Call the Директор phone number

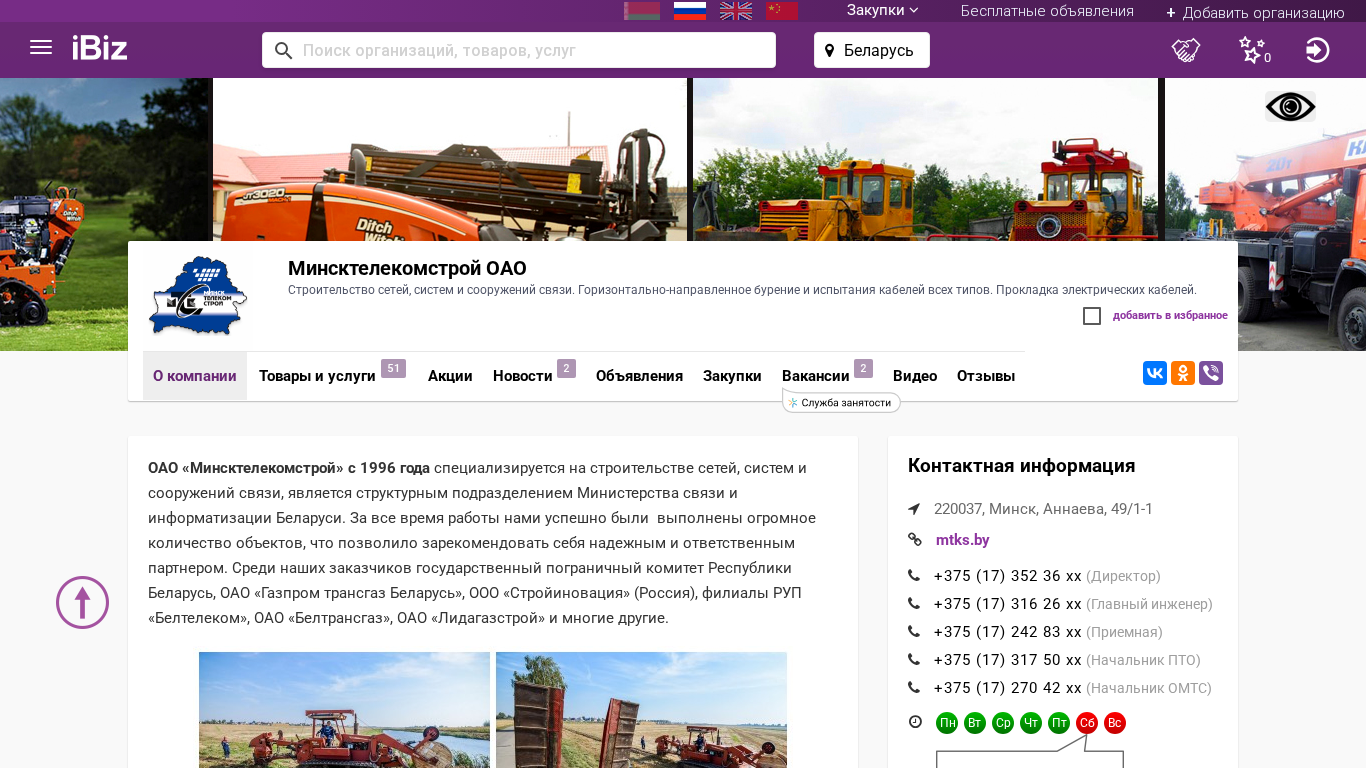coord(1007,576)
